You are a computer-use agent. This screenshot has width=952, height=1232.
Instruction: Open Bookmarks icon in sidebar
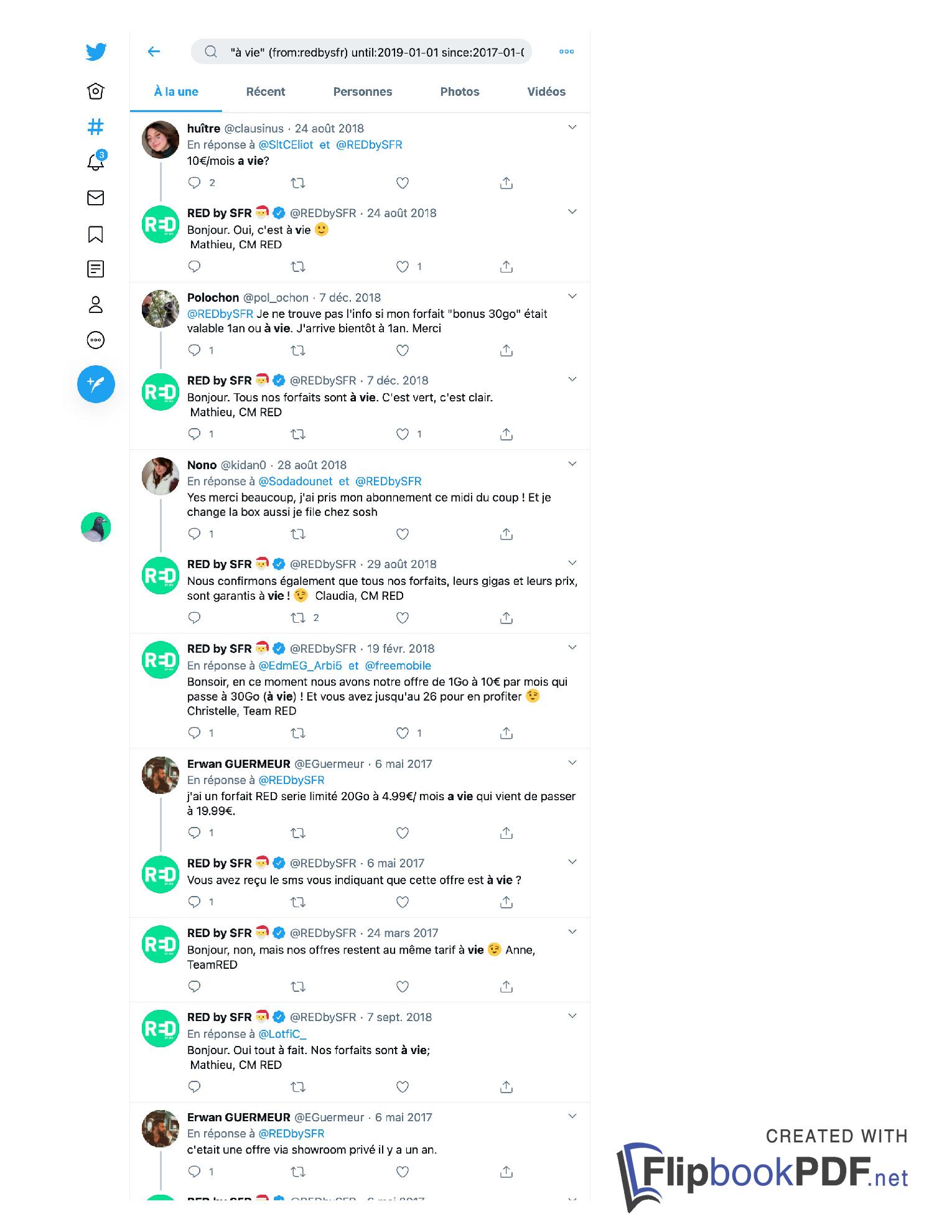pyautogui.click(x=95, y=234)
